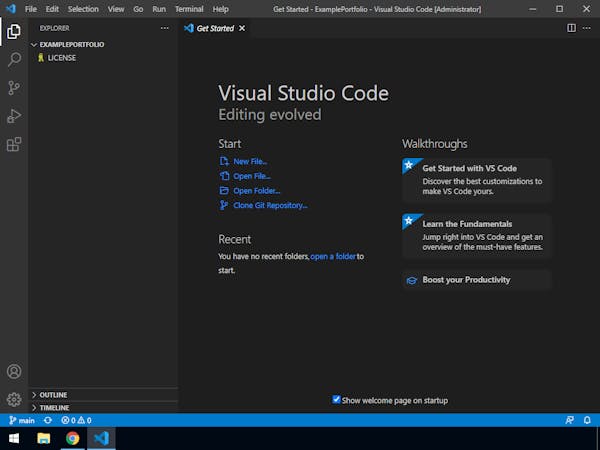Viewport: 600px width, 450px height.
Task: Open the Selection menu
Action: tap(83, 9)
